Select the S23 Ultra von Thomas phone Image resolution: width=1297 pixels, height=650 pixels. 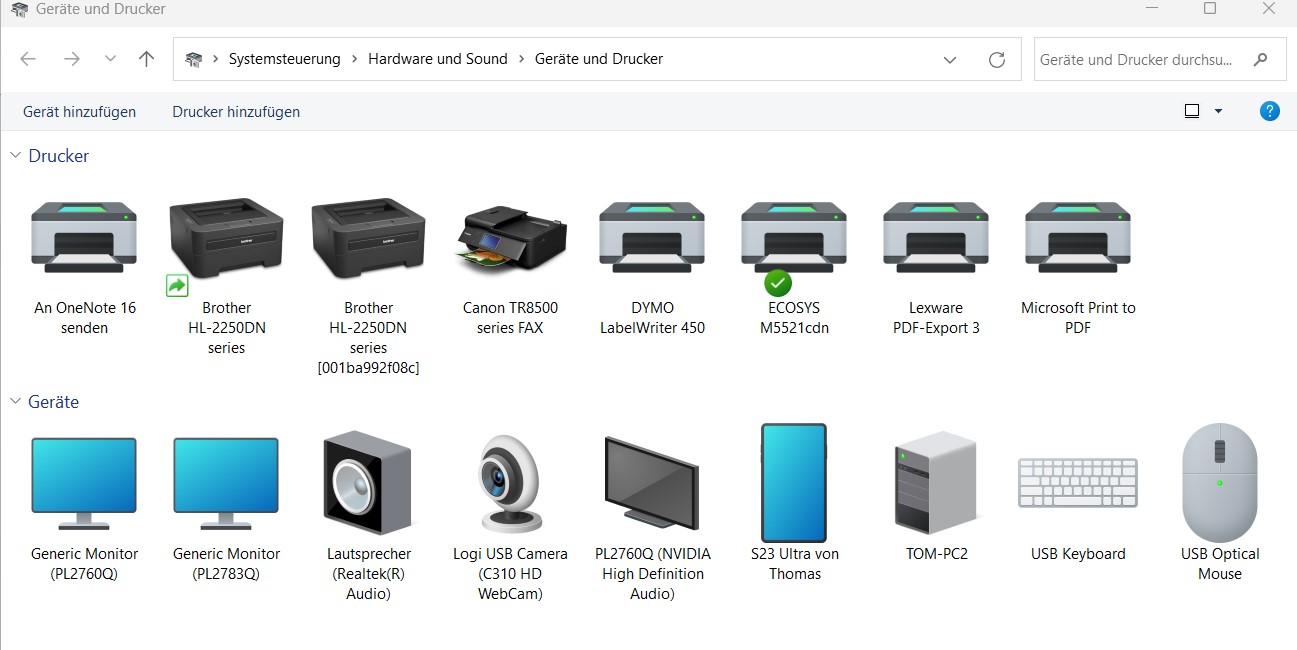794,504
